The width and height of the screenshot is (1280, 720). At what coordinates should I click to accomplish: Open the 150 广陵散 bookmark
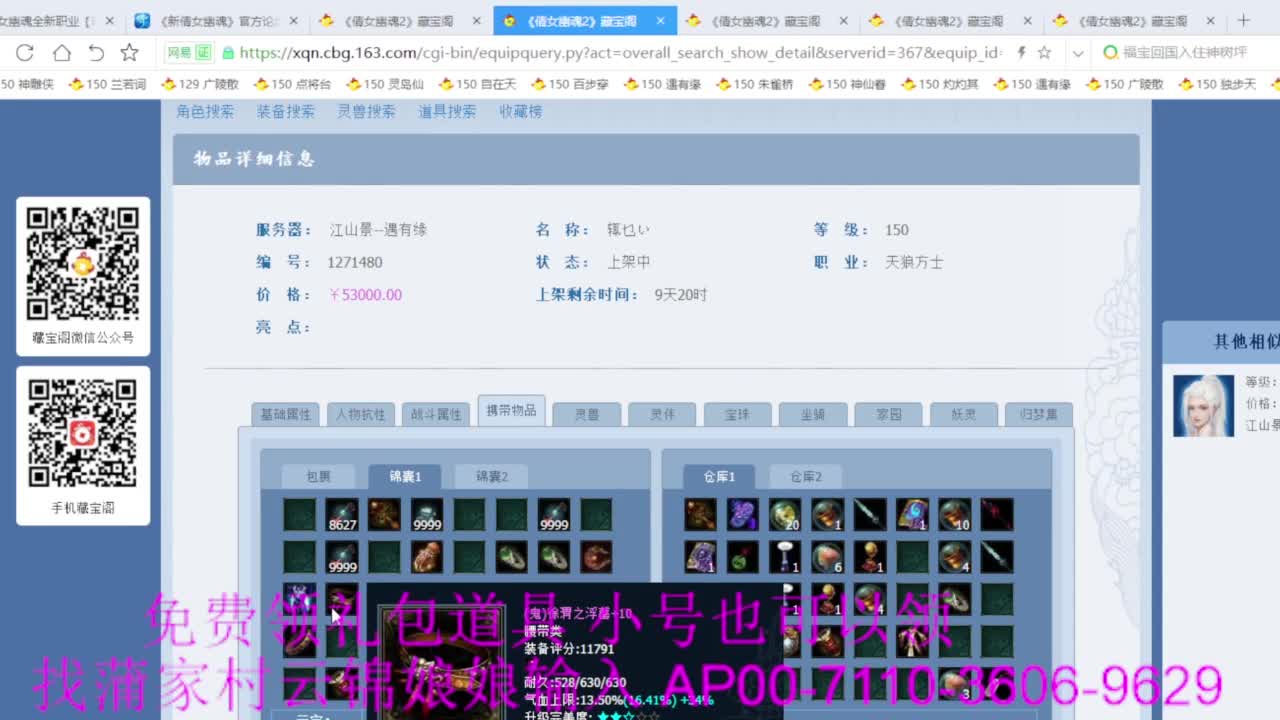click(1124, 85)
